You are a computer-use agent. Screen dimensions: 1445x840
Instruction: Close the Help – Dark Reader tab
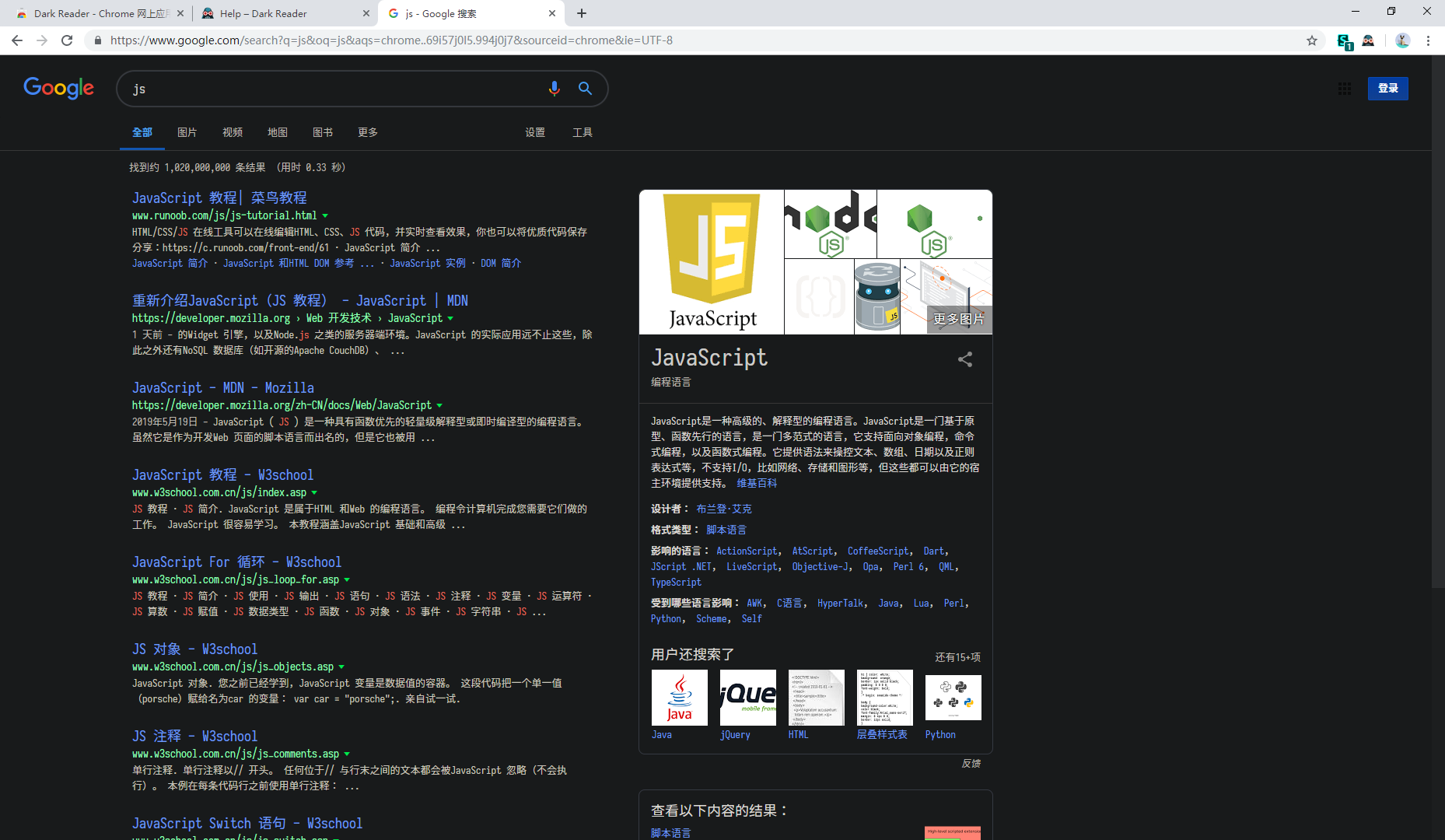366,13
